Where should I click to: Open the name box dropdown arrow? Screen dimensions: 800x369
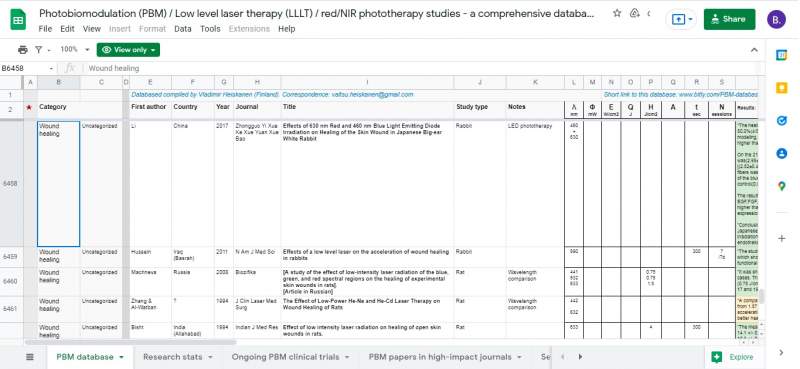pos(51,68)
